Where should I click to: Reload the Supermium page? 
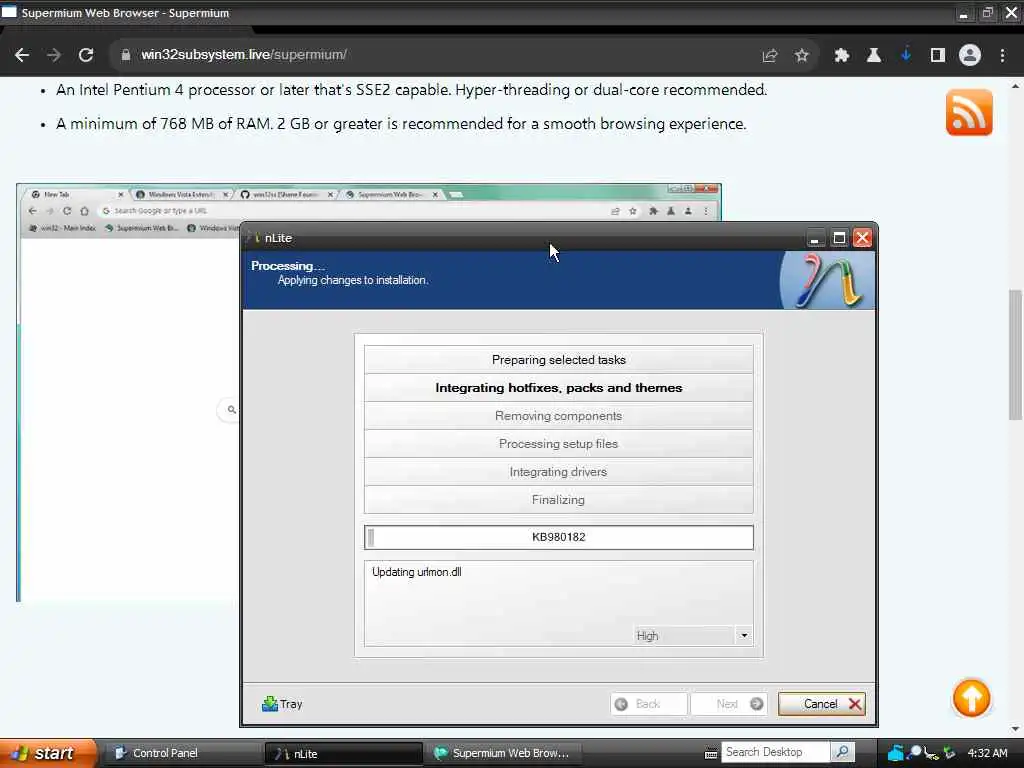click(x=86, y=55)
